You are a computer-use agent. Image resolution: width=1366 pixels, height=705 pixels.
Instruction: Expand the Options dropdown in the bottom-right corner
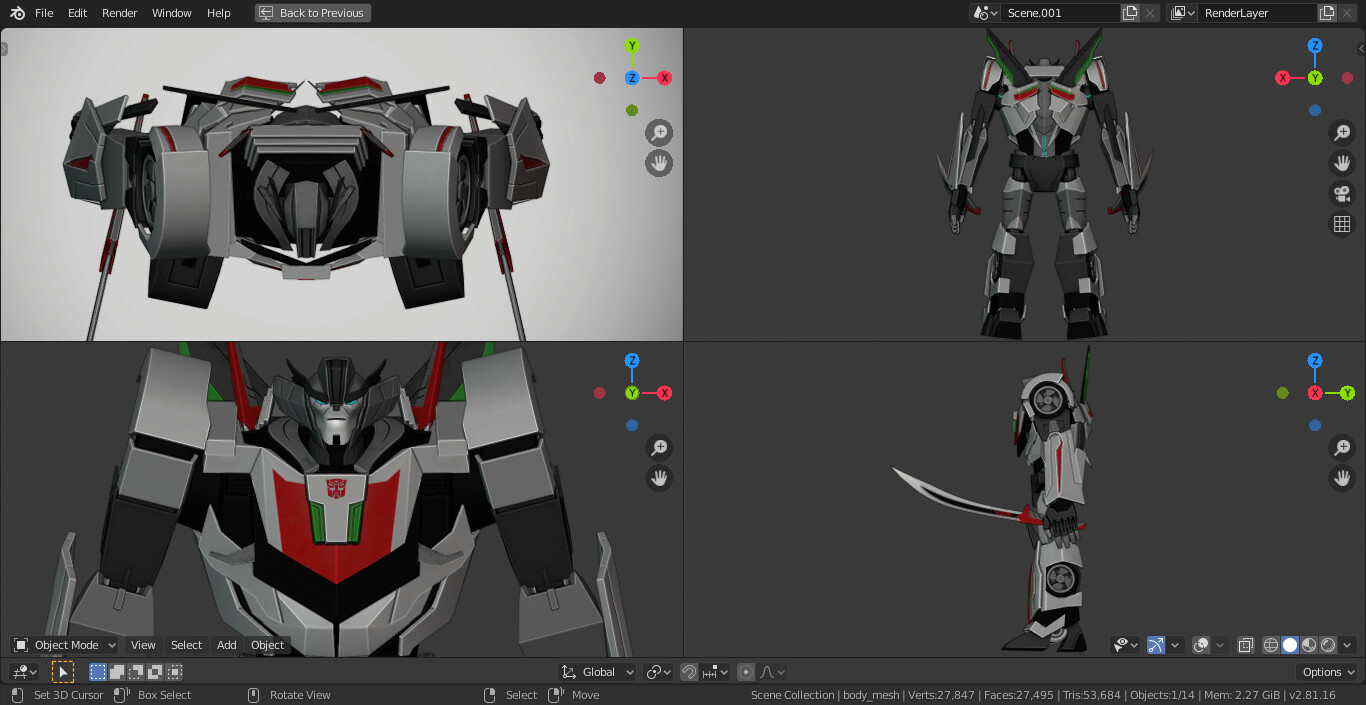tap(1326, 671)
